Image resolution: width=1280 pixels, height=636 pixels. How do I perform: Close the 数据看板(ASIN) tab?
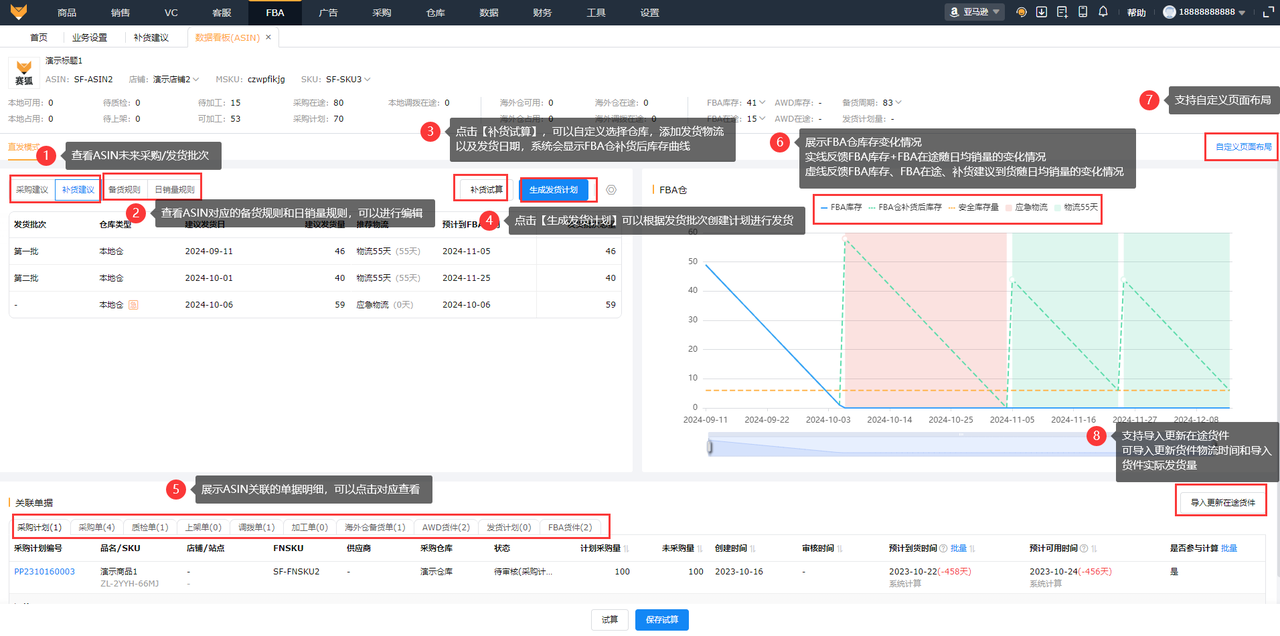click(x=268, y=37)
